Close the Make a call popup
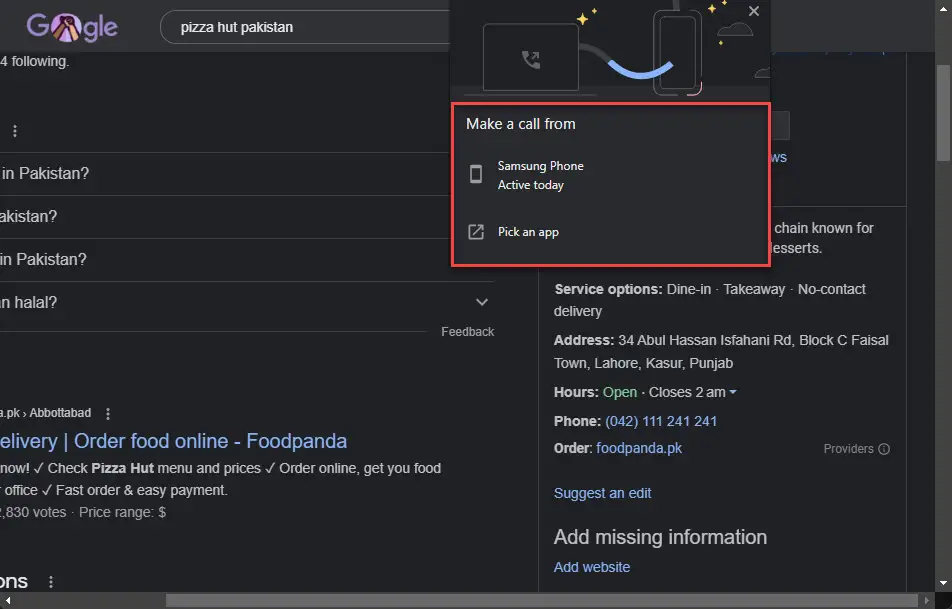 (753, 11)
